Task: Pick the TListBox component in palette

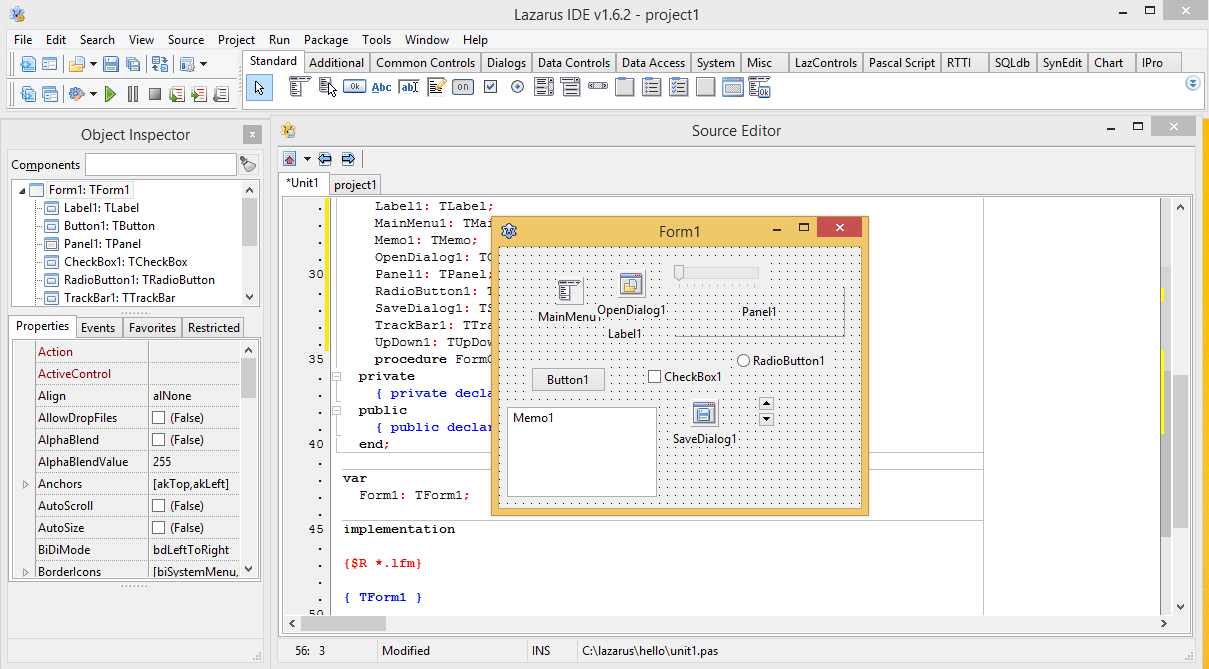Action: click(x=544, y=87)
